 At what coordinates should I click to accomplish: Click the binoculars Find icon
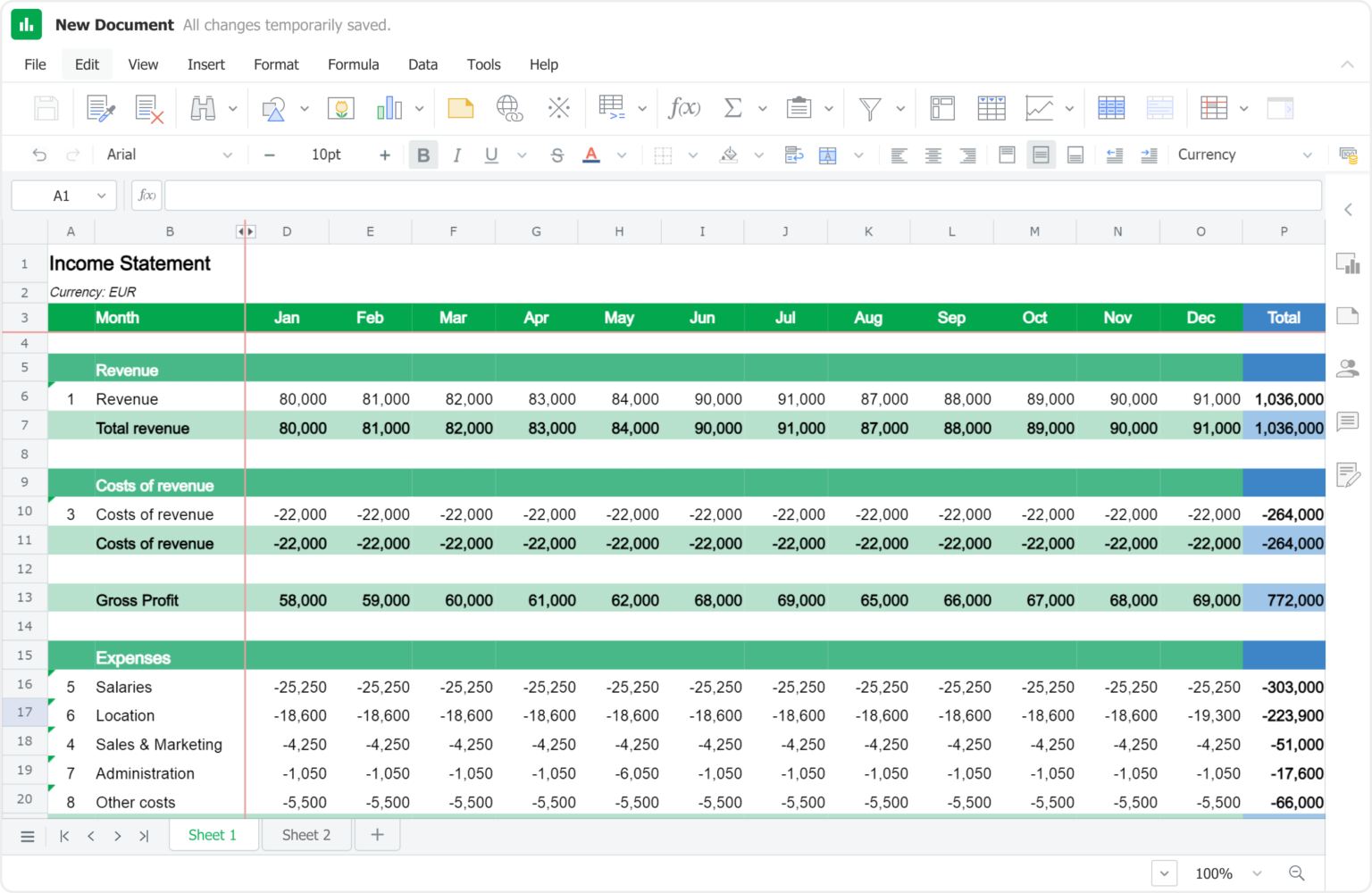[x=203, y=108]
